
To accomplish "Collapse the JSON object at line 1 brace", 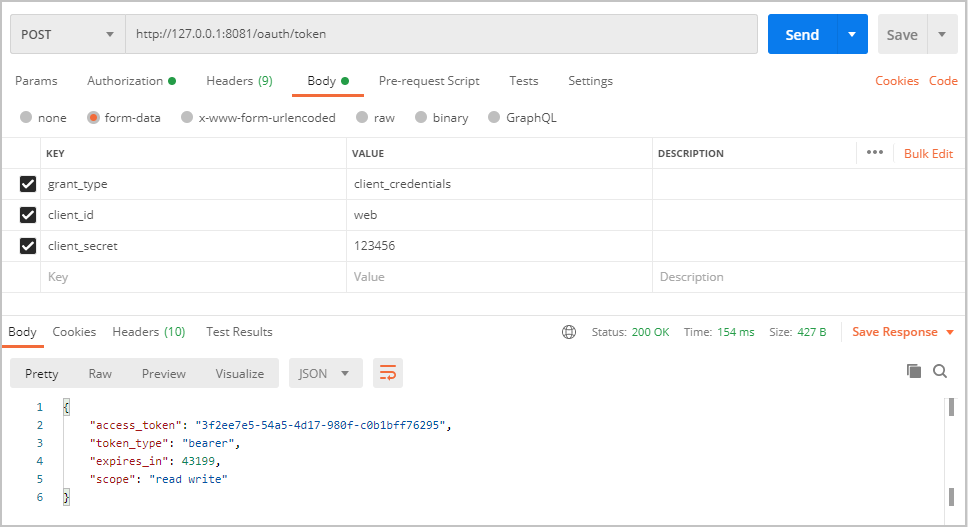I will coord(66,407).
